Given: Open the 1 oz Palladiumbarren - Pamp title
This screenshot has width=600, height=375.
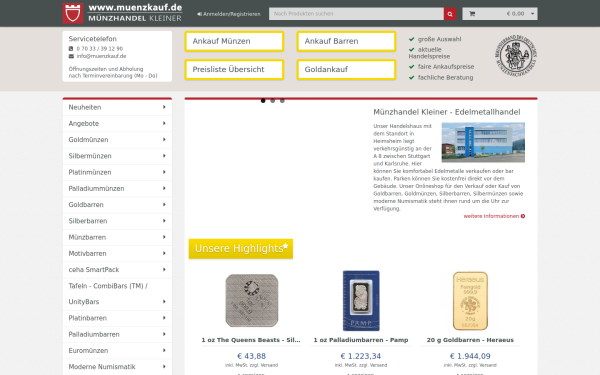Looking at the screenshot, I should click(x=361, y=340).
